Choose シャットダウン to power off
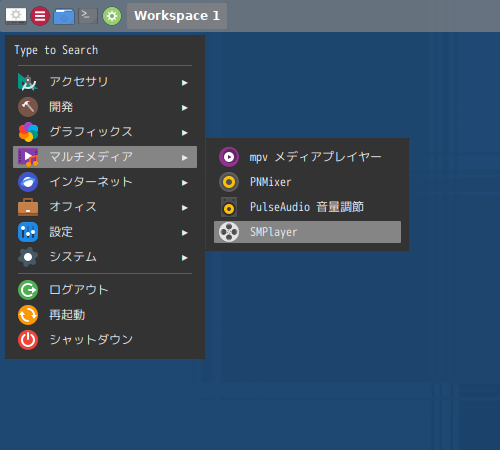Screen dimensions: 500x450 [105, 340]
